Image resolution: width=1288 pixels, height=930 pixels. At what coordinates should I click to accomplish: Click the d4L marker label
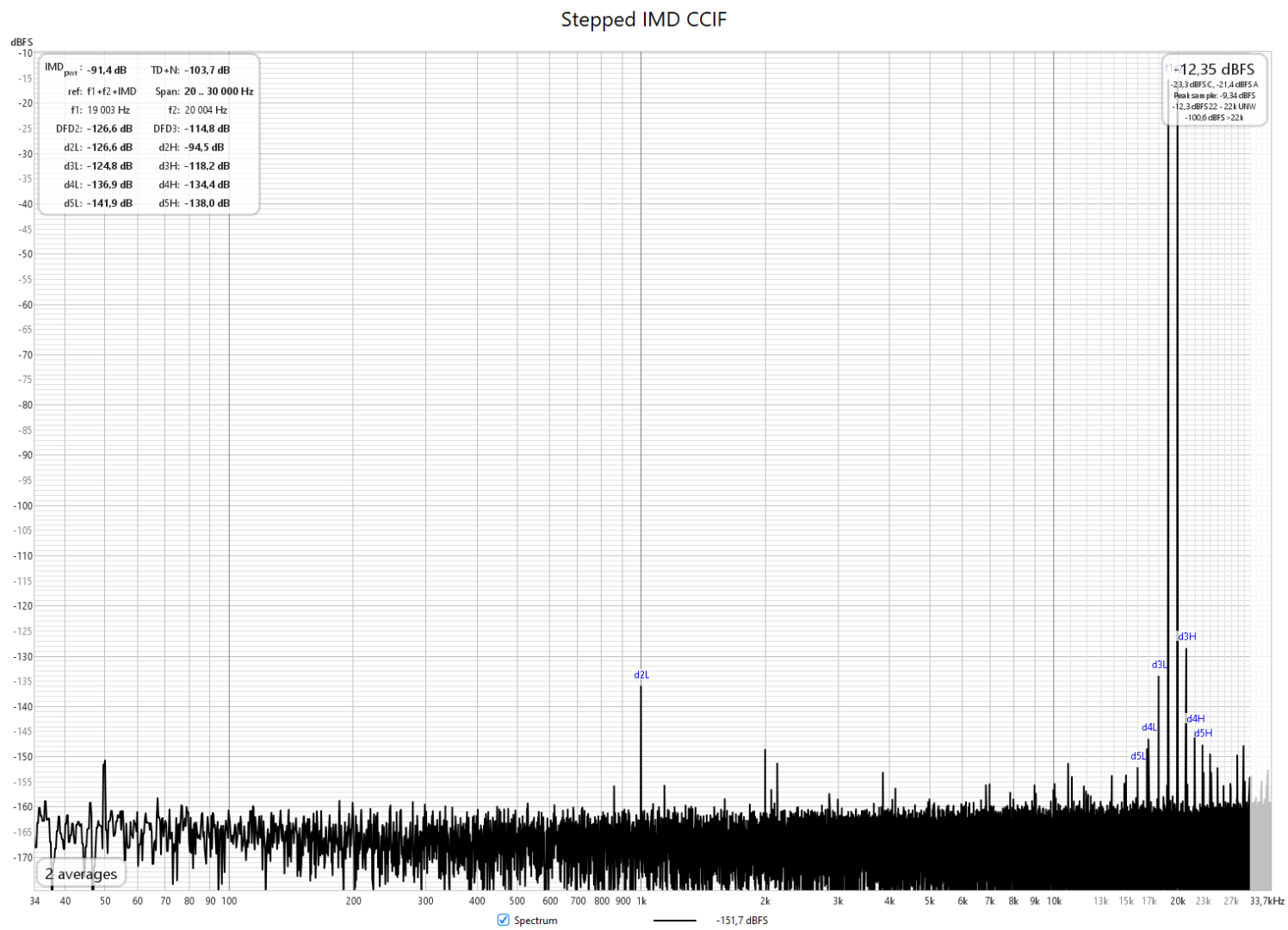1149,728
